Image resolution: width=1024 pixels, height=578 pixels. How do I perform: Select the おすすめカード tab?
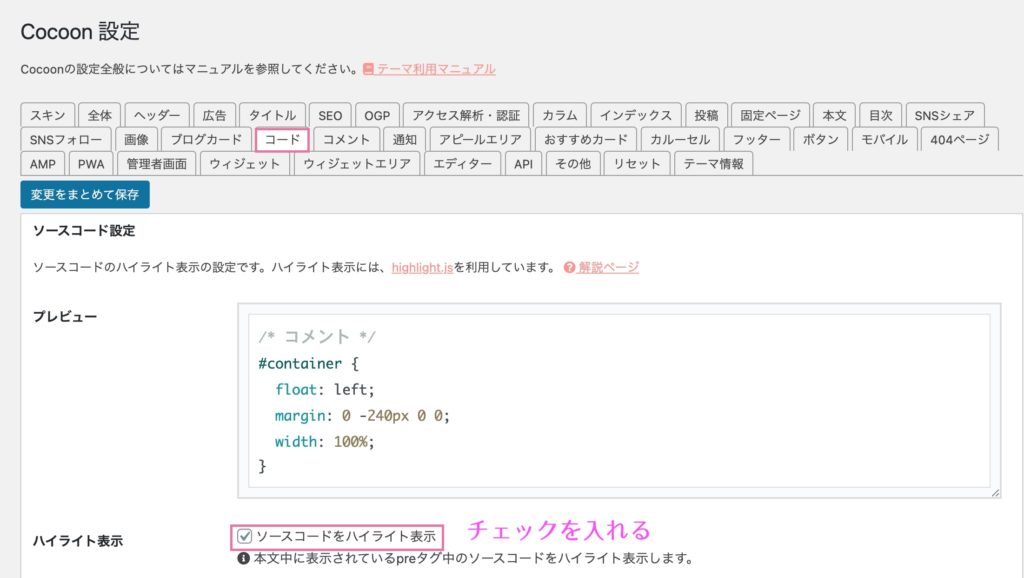[585, 139]
